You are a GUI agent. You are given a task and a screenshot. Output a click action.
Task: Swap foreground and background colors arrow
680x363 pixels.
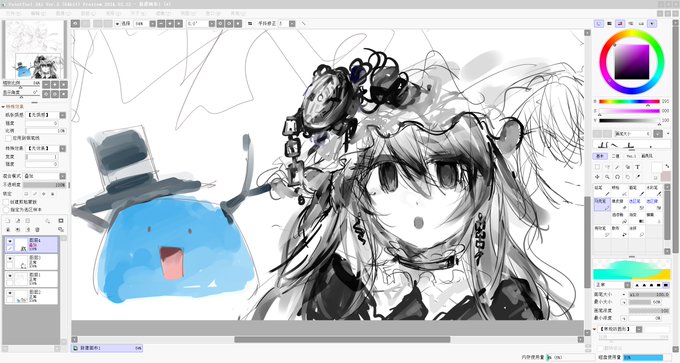click(667, 166)
